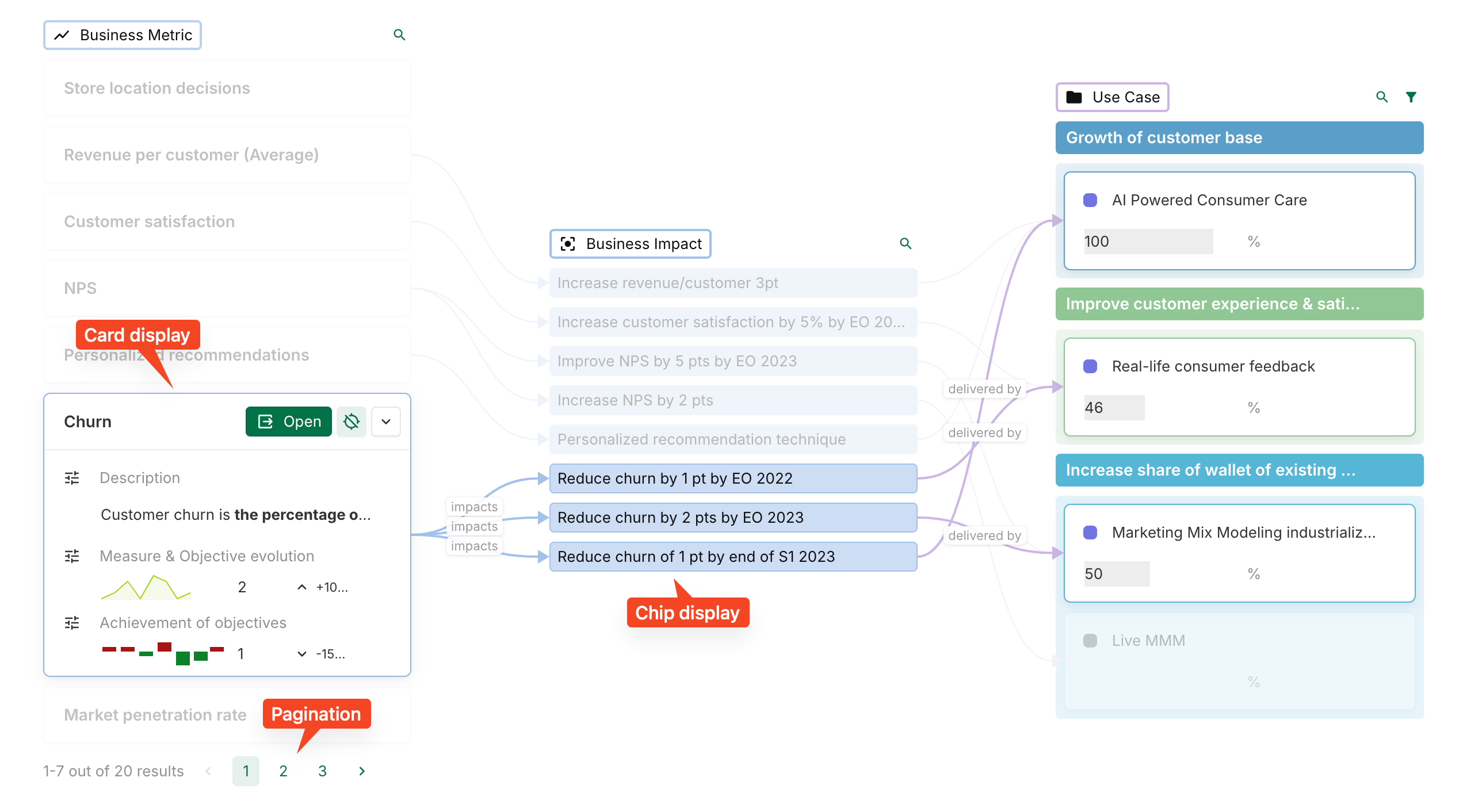Image resolution: width=1467 pixels, height=812 pixels.
Task: Click the Description settings icon
Action: [x=72, y=478]
